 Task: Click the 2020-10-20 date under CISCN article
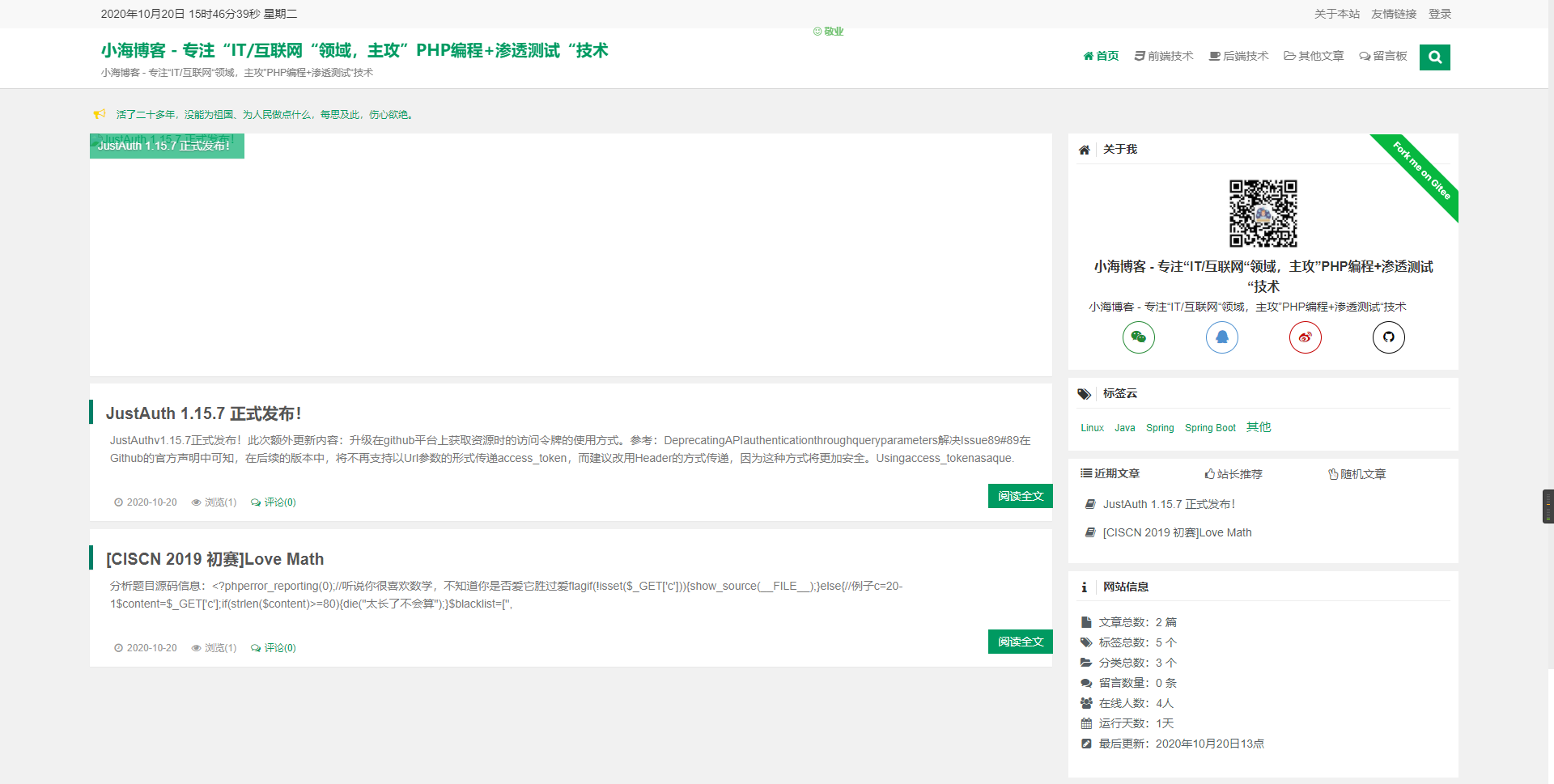pos(151,648)
